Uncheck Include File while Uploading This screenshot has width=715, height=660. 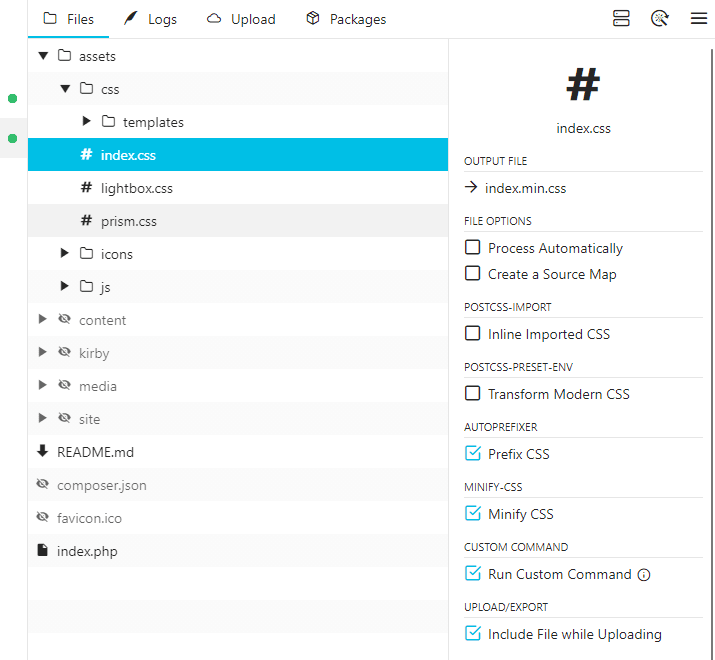(472, 633)
